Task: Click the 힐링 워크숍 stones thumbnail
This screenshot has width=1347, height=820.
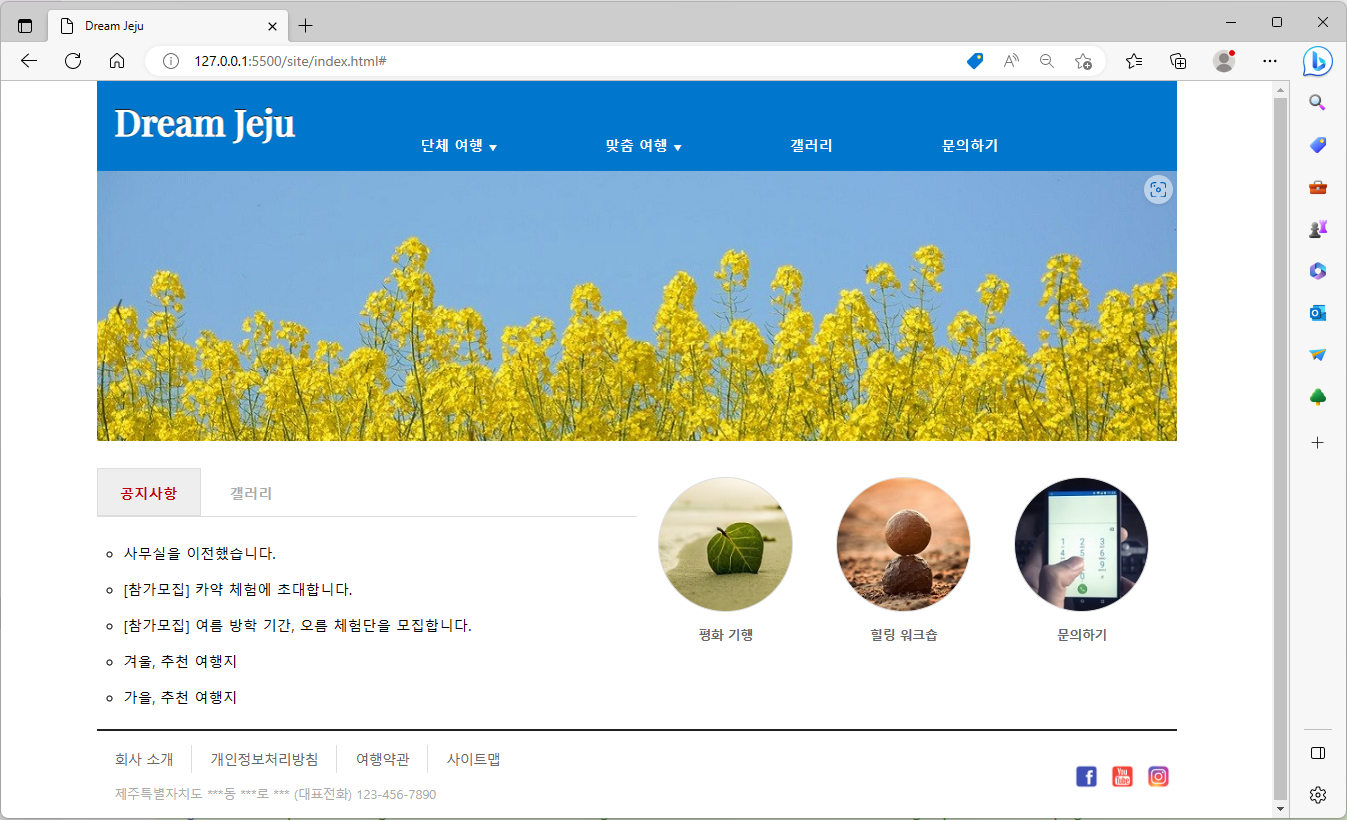Action: pyautogui.click(x=904, y=544)
